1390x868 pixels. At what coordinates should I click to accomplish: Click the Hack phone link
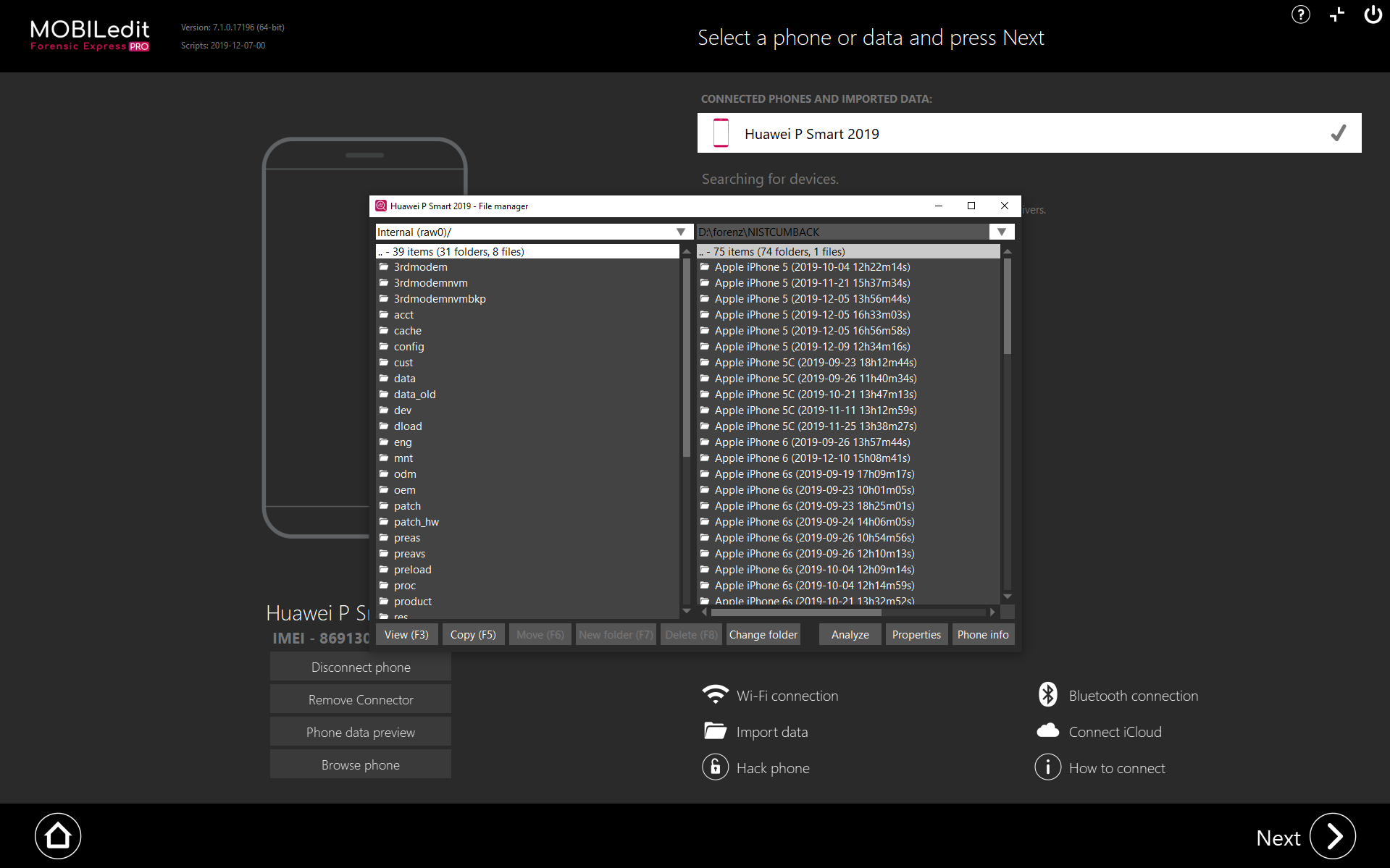(x=773, y=768)
